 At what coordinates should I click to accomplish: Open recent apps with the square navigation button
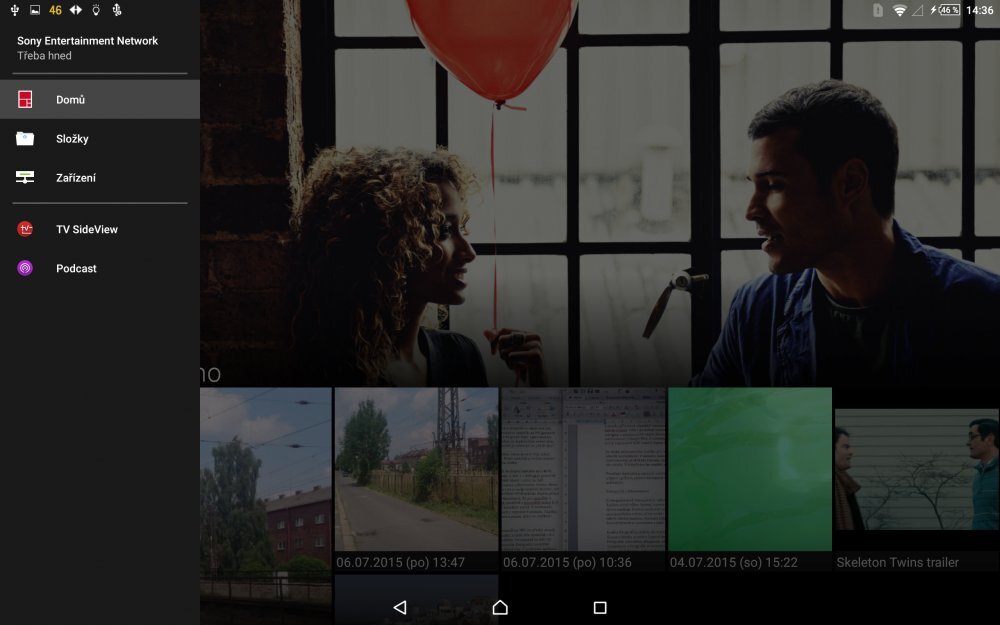600,607
